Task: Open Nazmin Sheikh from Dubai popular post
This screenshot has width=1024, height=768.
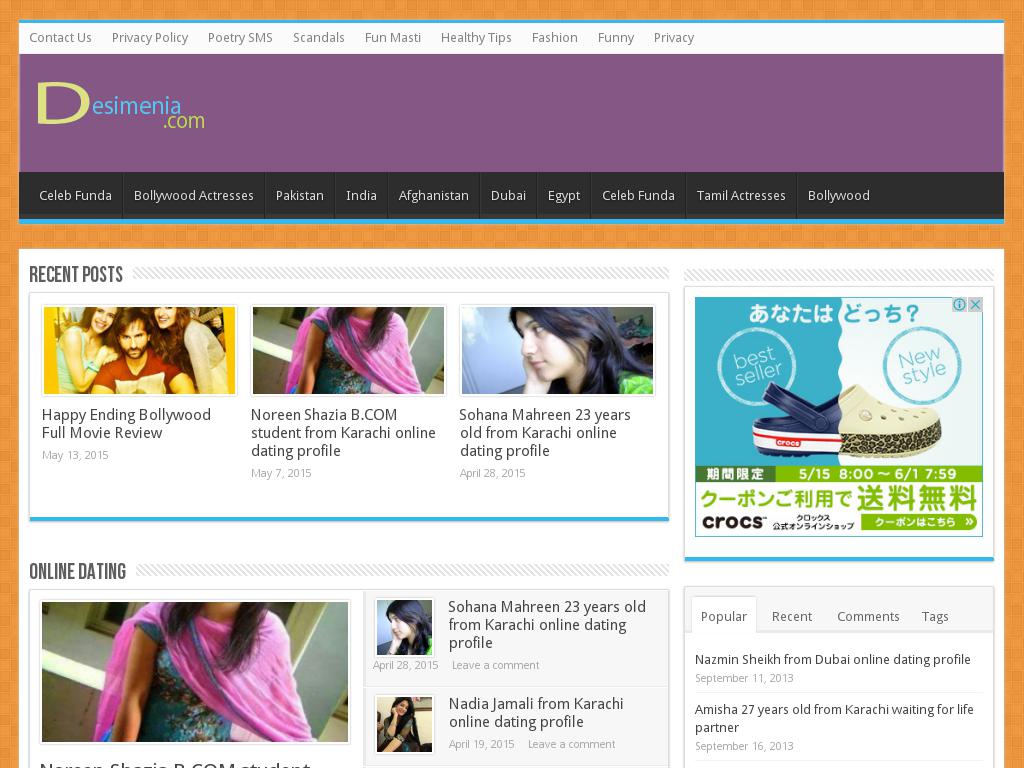Action: [833, 659]
